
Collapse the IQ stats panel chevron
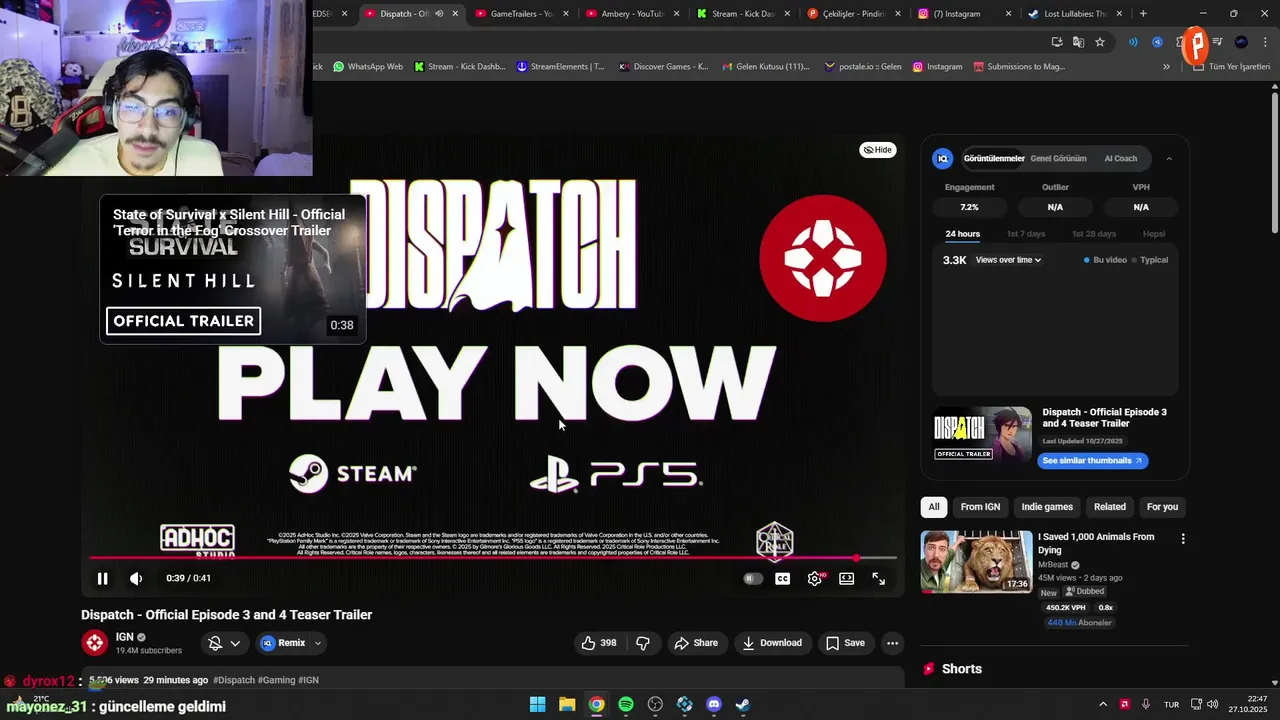(1169, 158)
